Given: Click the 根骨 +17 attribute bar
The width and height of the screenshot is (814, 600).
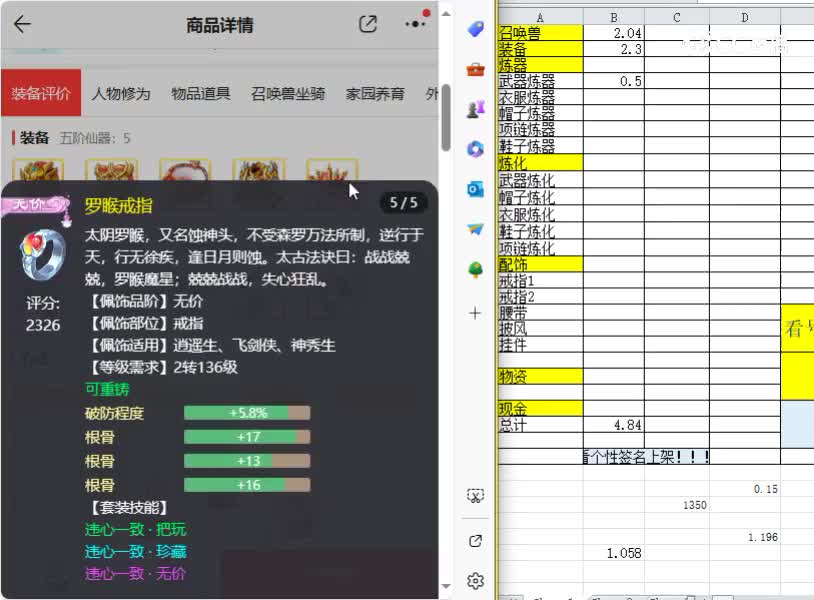Looking at the screenshot, I should click(x=247, y=437).
